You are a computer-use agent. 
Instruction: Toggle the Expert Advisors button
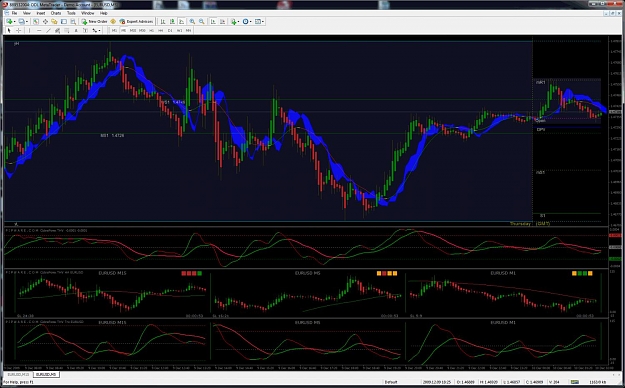(x=136, y=22)
